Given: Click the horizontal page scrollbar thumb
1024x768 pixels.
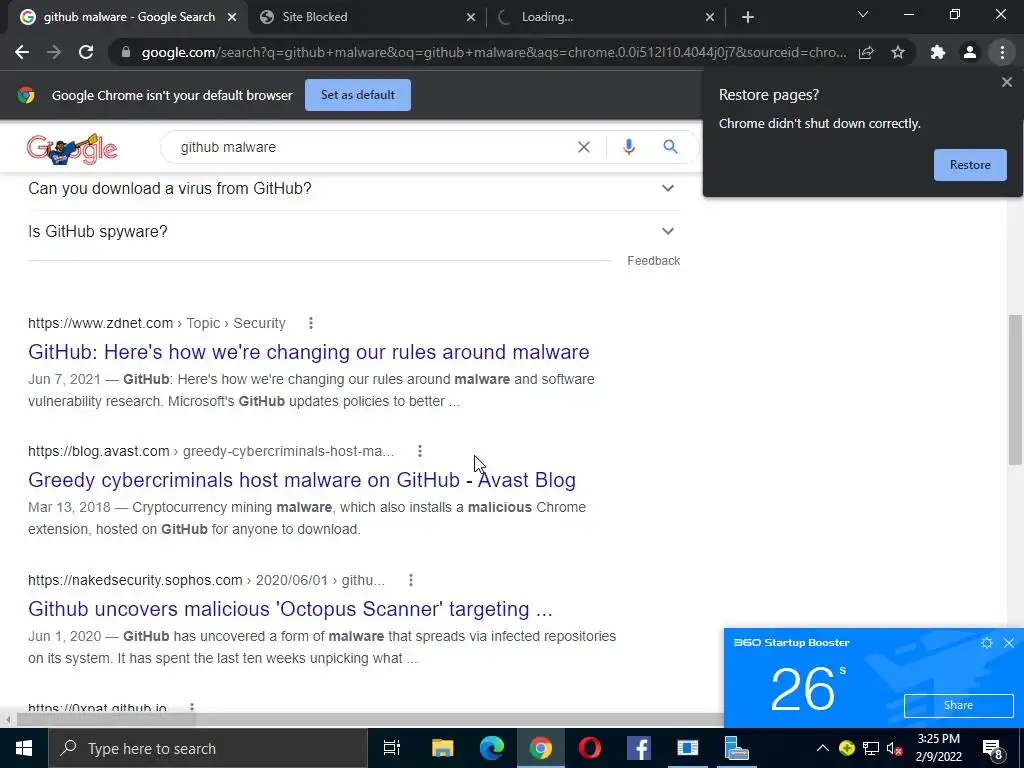Looking at the screenshot, I should (106, 719).
